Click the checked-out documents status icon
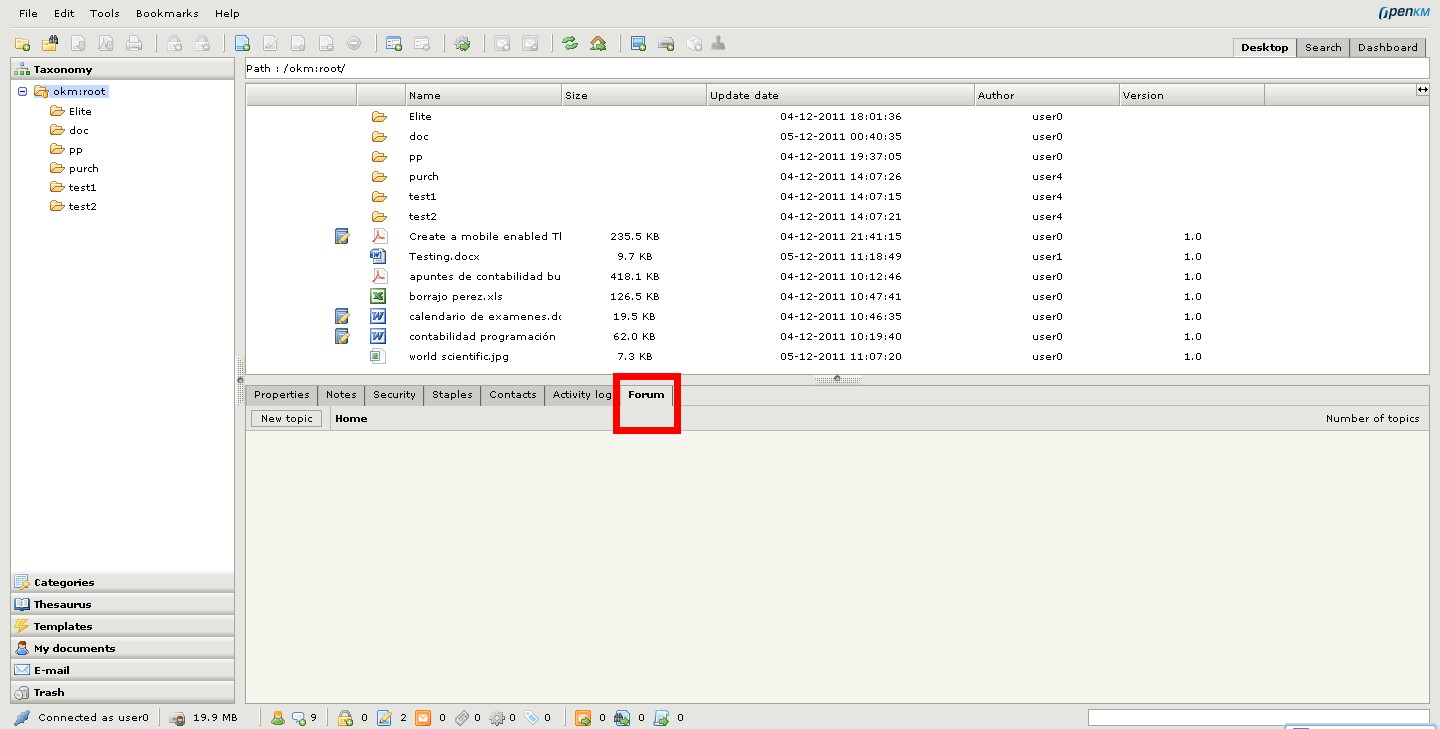The image size is (1440, 729). pyautogui.click(x=384, y=718)
